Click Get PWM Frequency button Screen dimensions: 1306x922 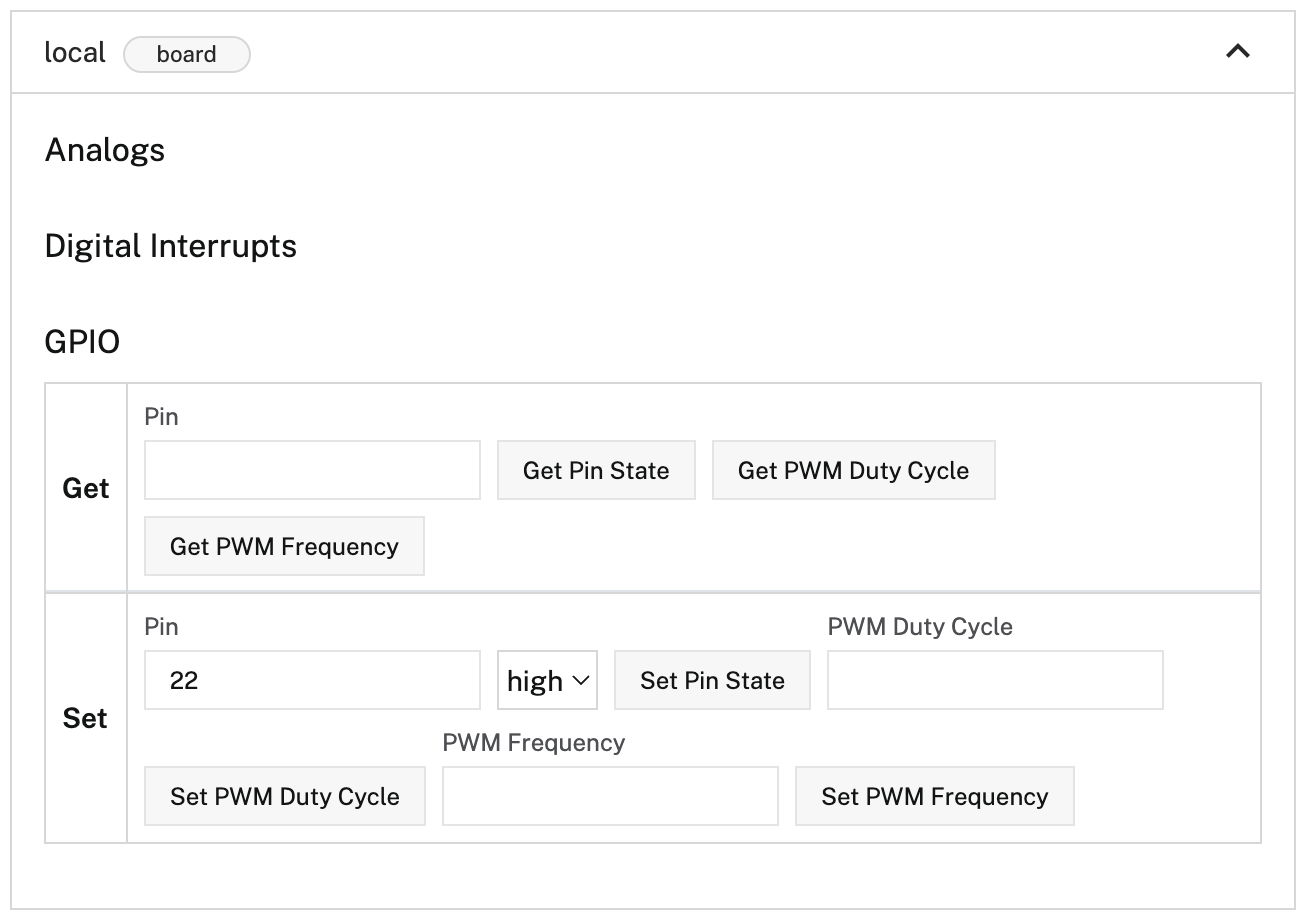(x=285, y=547)
